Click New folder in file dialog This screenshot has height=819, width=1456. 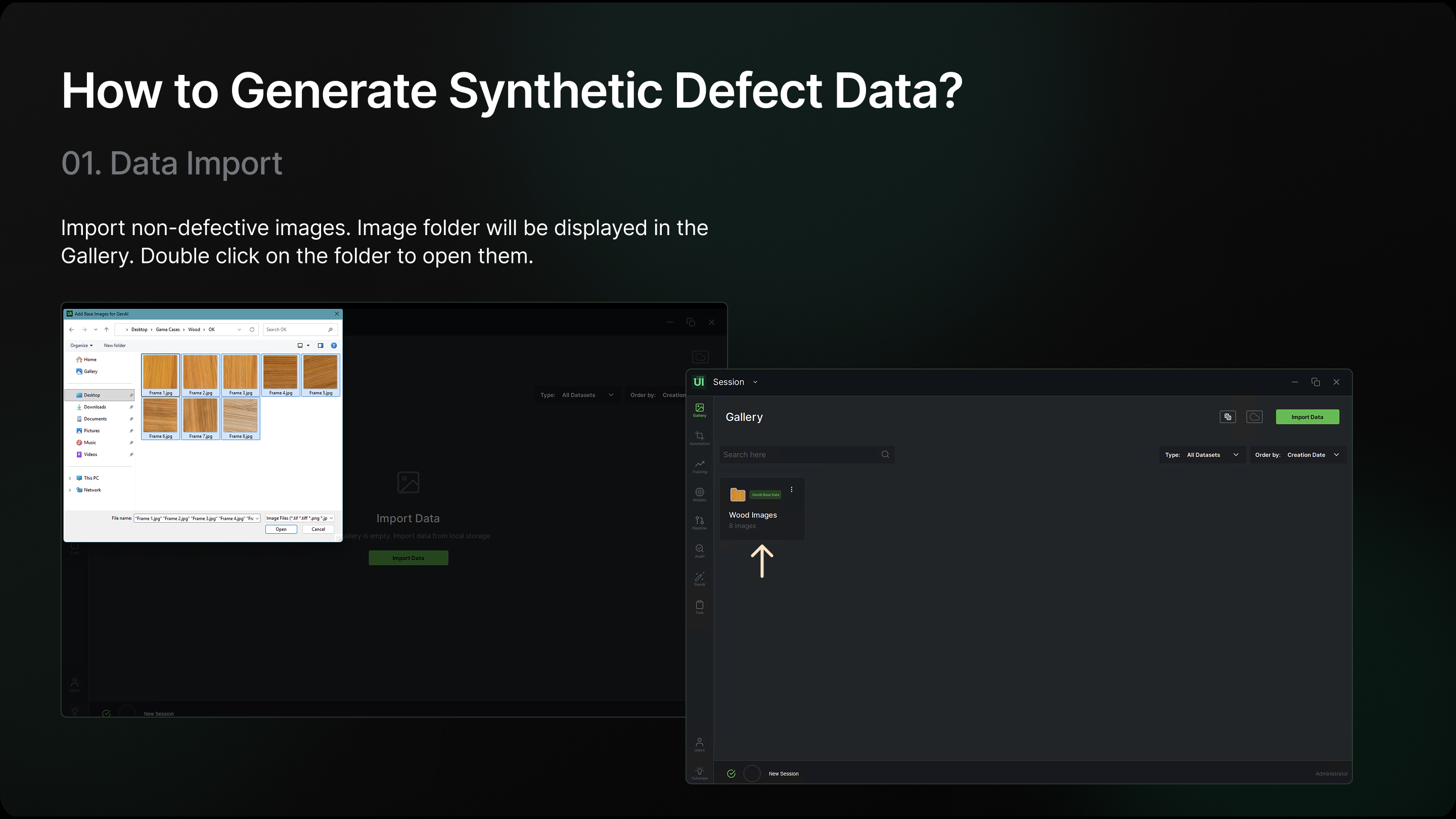(115, 345)
